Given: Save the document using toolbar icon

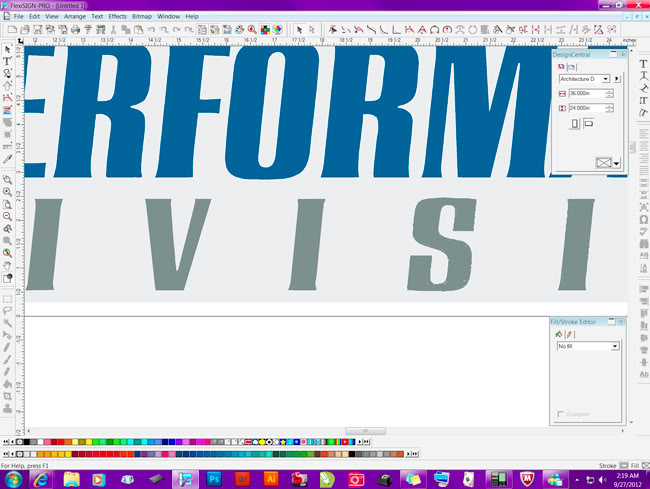Looking at the screenshot, I should 38,29.
